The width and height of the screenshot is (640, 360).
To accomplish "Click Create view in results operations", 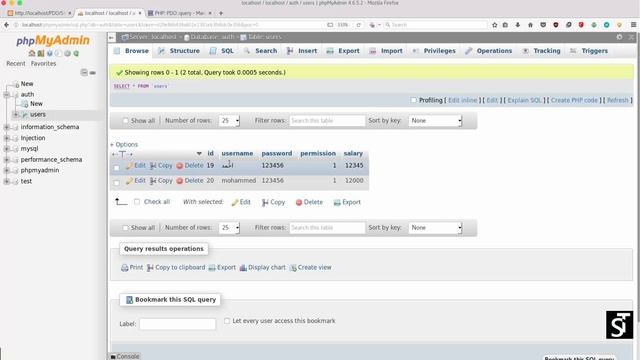I will coord(310,267).
